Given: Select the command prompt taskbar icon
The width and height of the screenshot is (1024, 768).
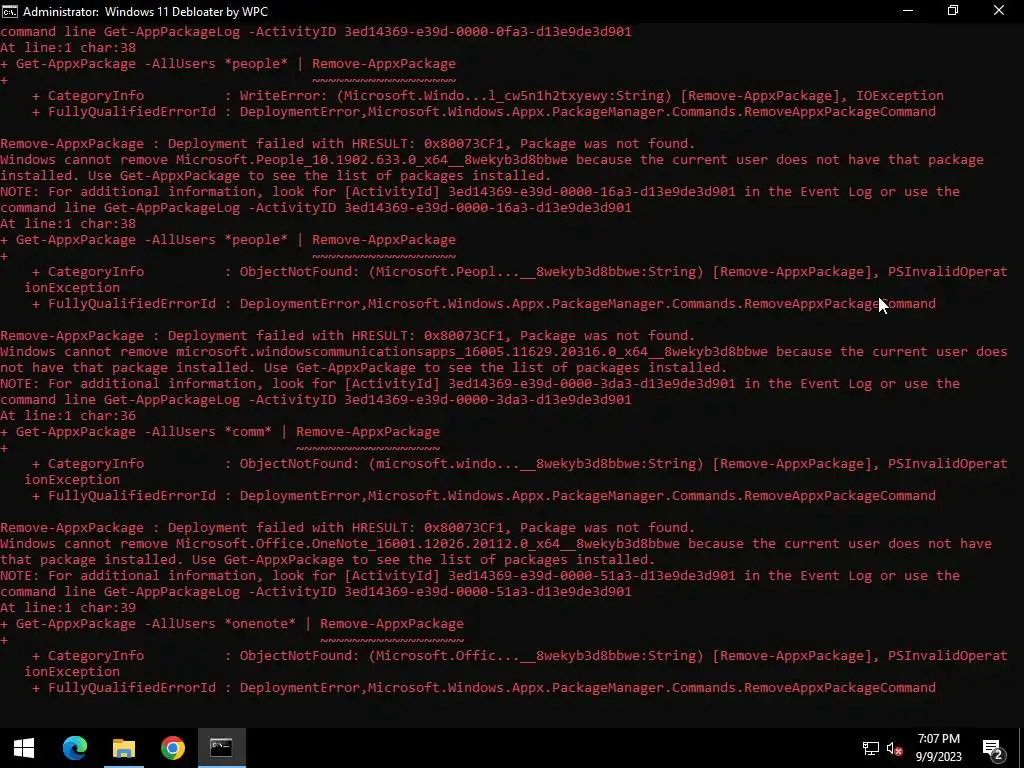Looking at the screenshot, I should (221, 748).
